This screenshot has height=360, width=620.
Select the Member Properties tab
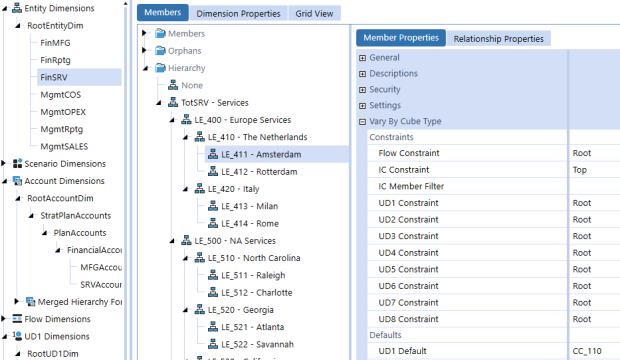click(x=401, y=38)
